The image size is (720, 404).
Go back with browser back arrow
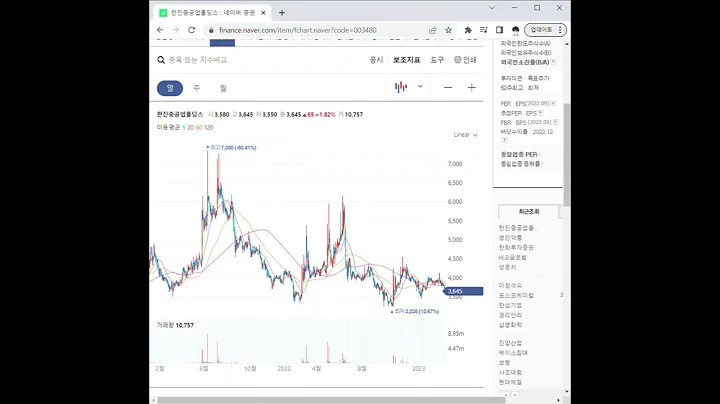tap(160, 30)
